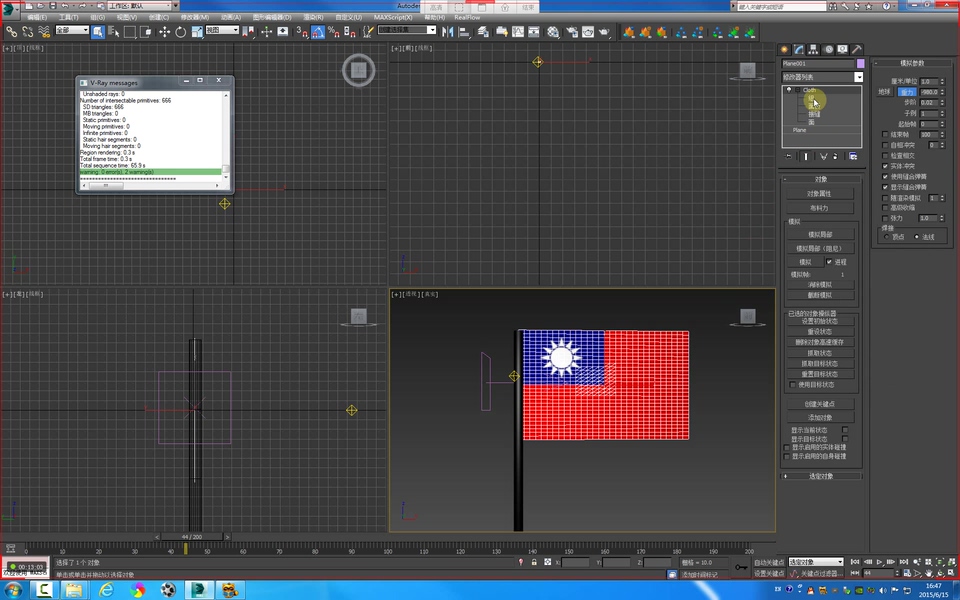Open the 编辑(E) menu
The image size is (960, 600).
[x=37, y=17]
